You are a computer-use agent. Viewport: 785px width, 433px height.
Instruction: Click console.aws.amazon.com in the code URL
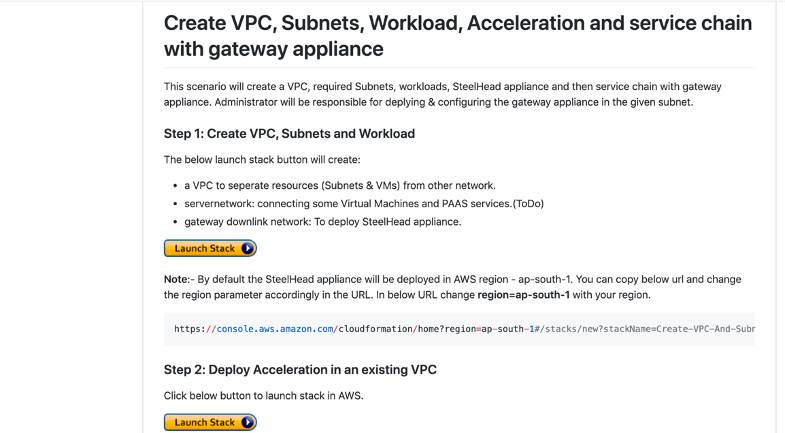pyautogui.click(x=275, y=329)
